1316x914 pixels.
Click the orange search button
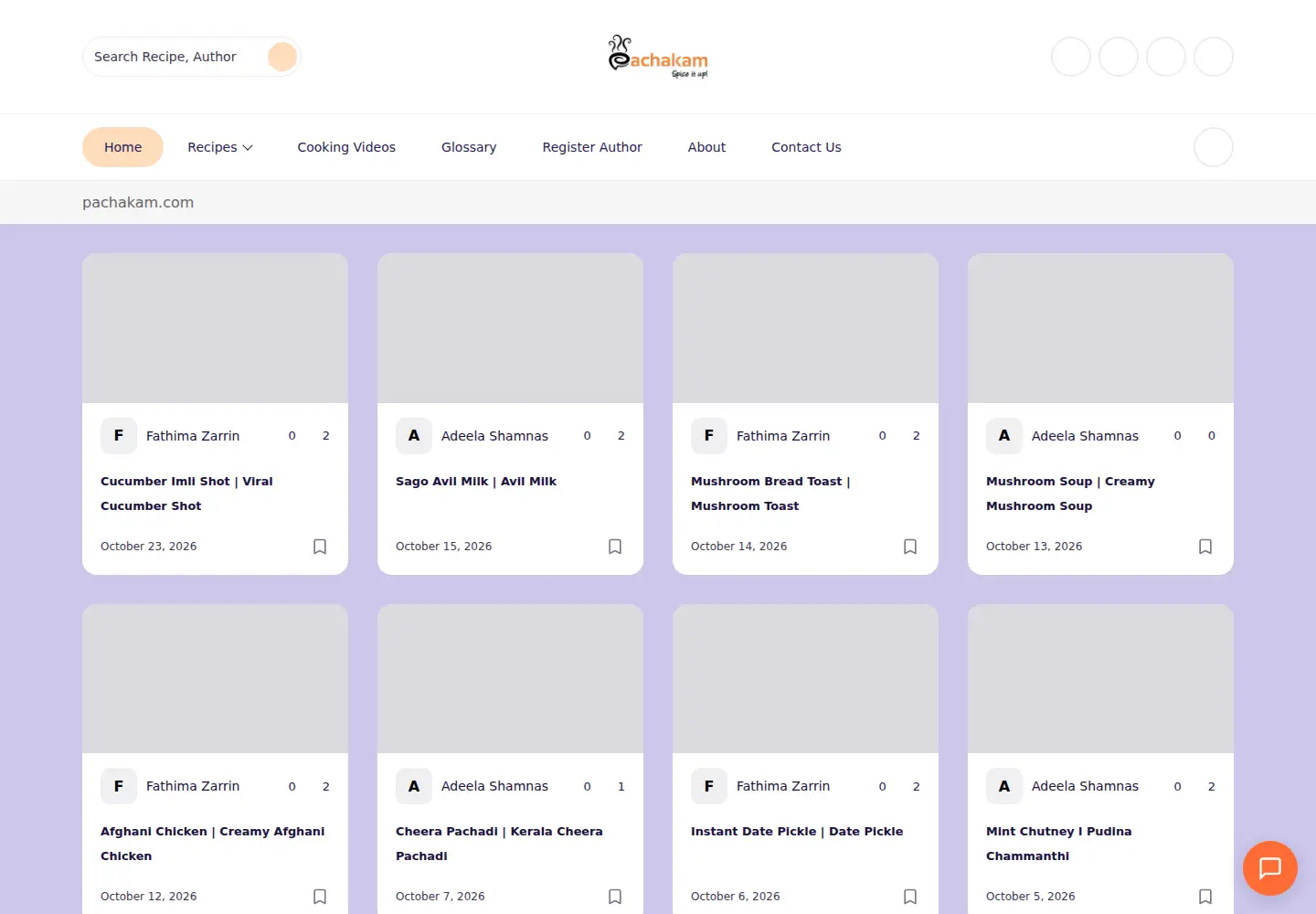[282, 57]
